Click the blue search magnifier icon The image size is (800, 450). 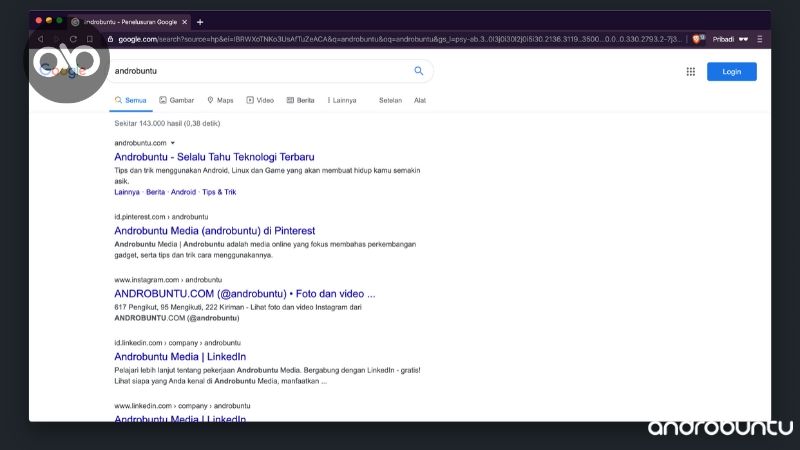click(418, 71)
